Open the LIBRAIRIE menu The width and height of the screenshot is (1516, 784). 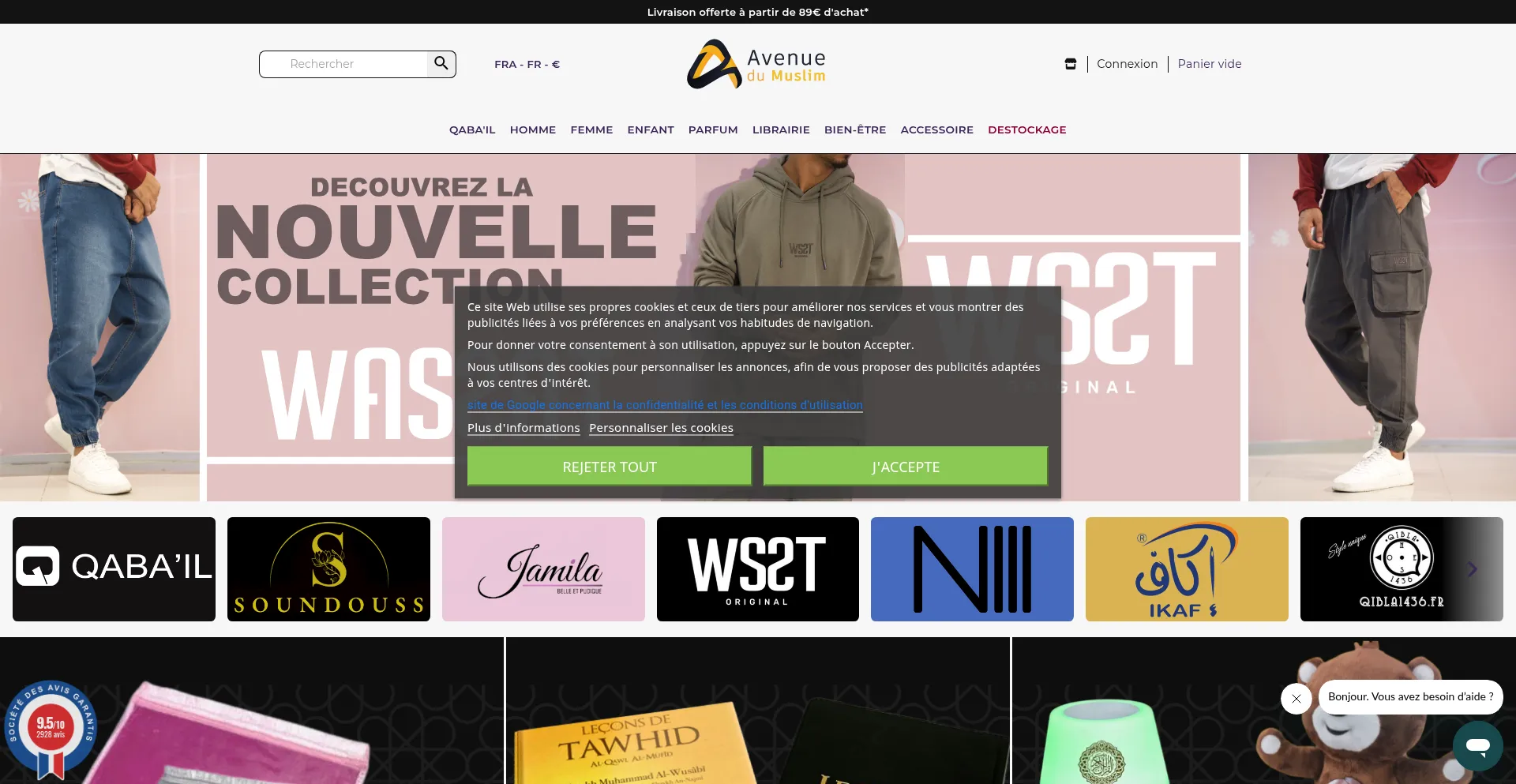tap(781, 130)
